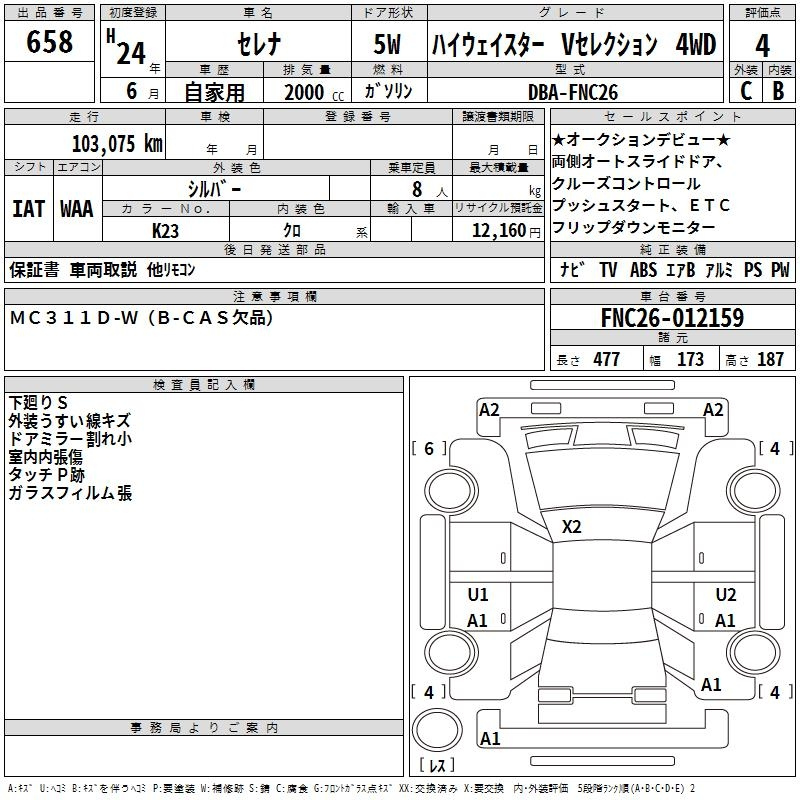This screenshot has height=800, width=800.
Task: Click PS in genuine equipment
Action: [x=753, y=269]
